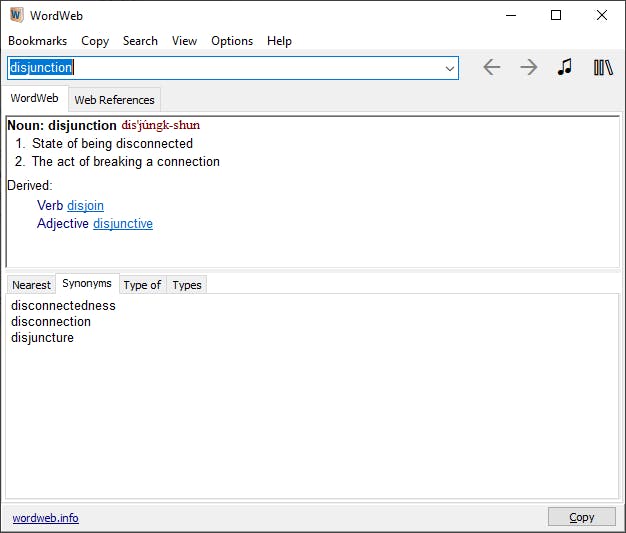Click the 'Noun: disjunction' heading
Viewport: 626px width, 533px height.
[x=62, y=125]
